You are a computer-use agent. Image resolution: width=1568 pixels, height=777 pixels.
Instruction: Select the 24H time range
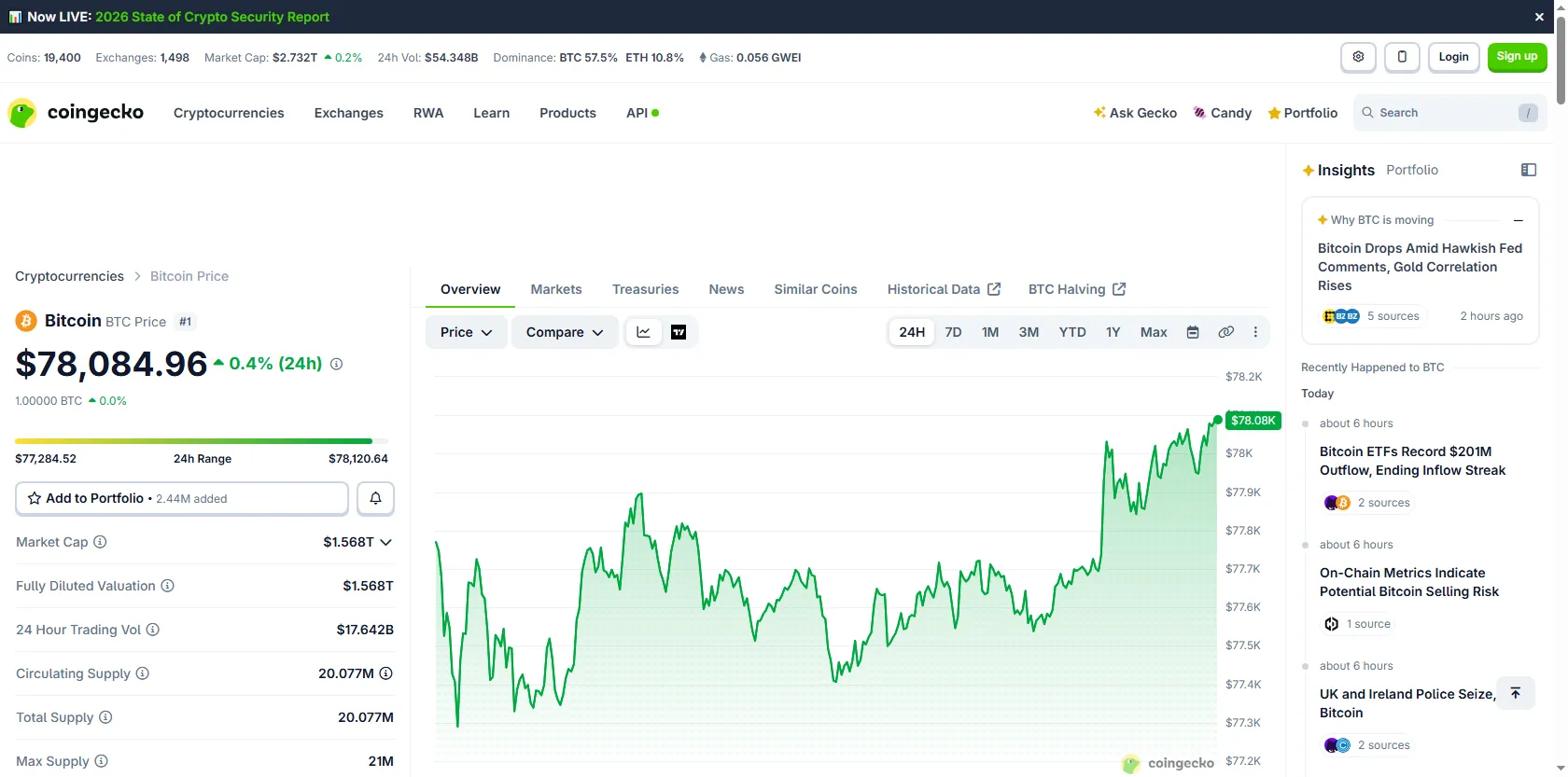(912, 332)
